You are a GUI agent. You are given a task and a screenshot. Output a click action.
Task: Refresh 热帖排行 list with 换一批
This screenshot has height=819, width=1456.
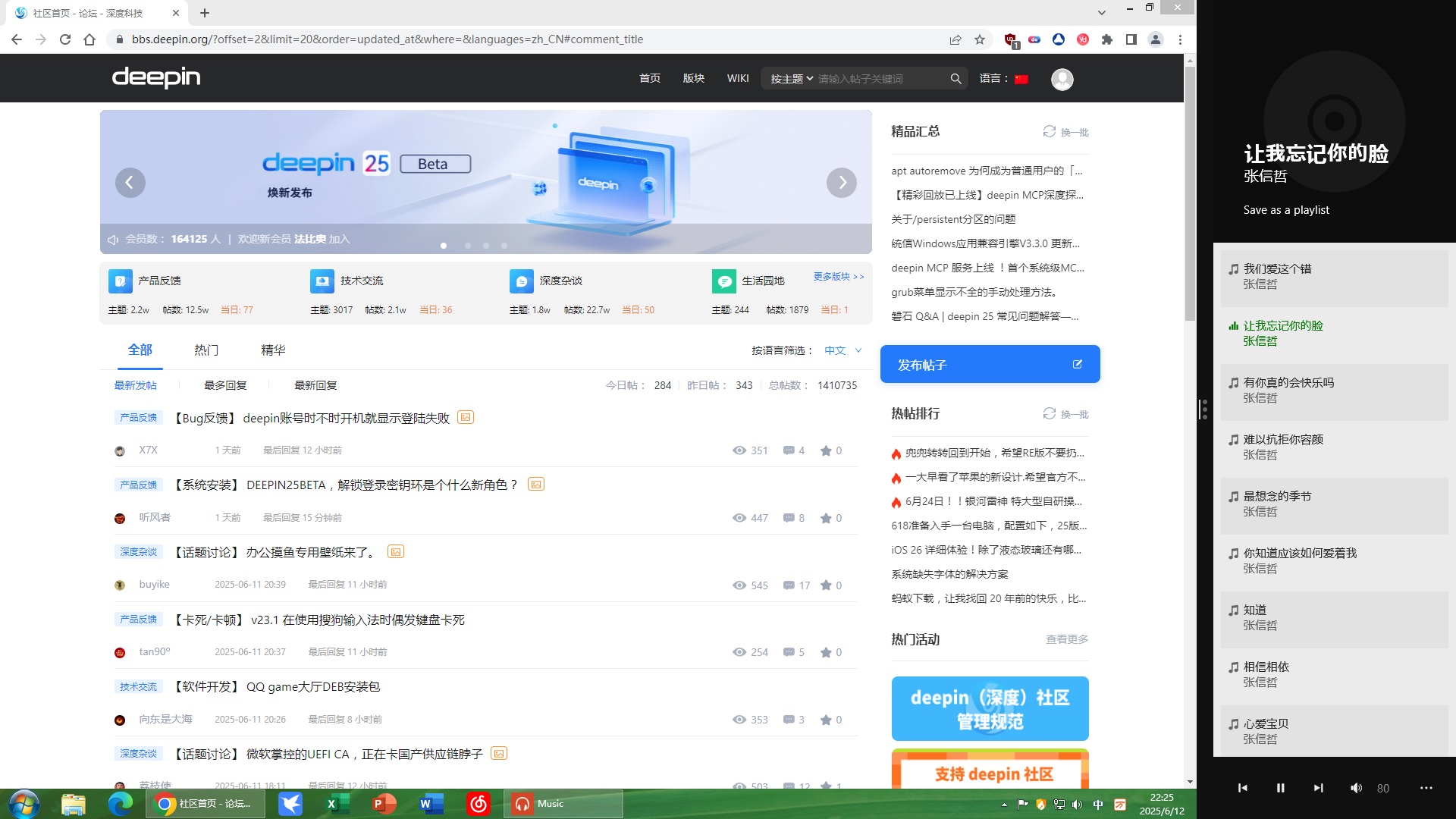pos(1065,414)
